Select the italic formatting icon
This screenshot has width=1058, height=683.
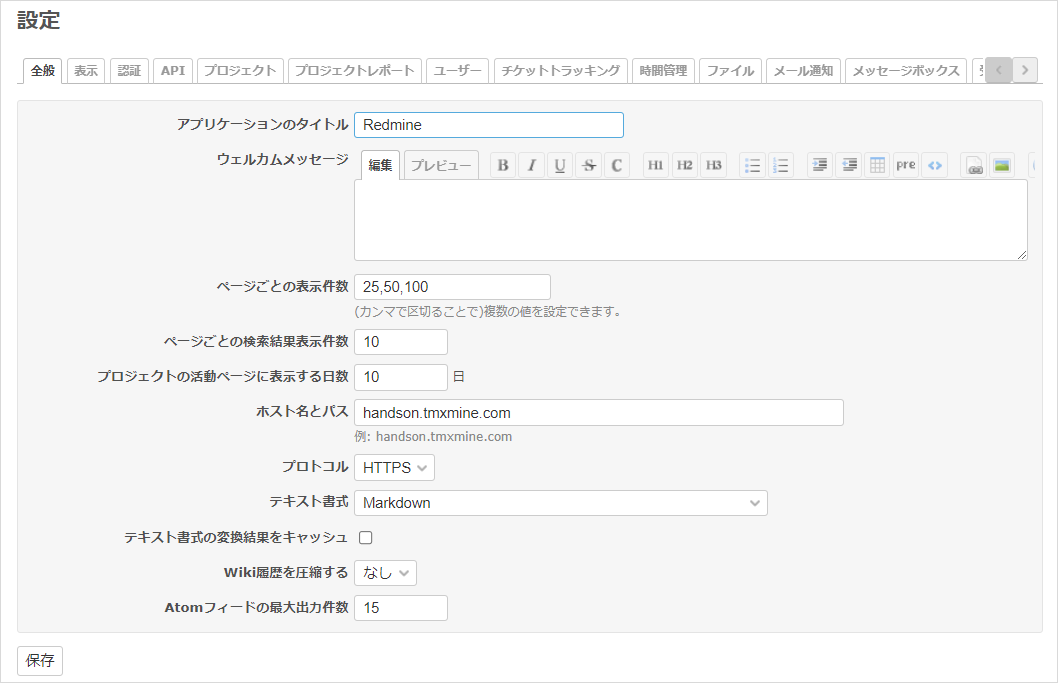[x=532, y=165]
